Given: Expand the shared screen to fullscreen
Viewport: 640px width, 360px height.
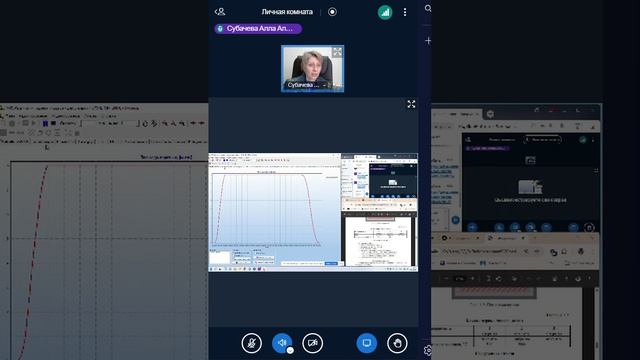Looking at the screenshot, I should (411, 104).
